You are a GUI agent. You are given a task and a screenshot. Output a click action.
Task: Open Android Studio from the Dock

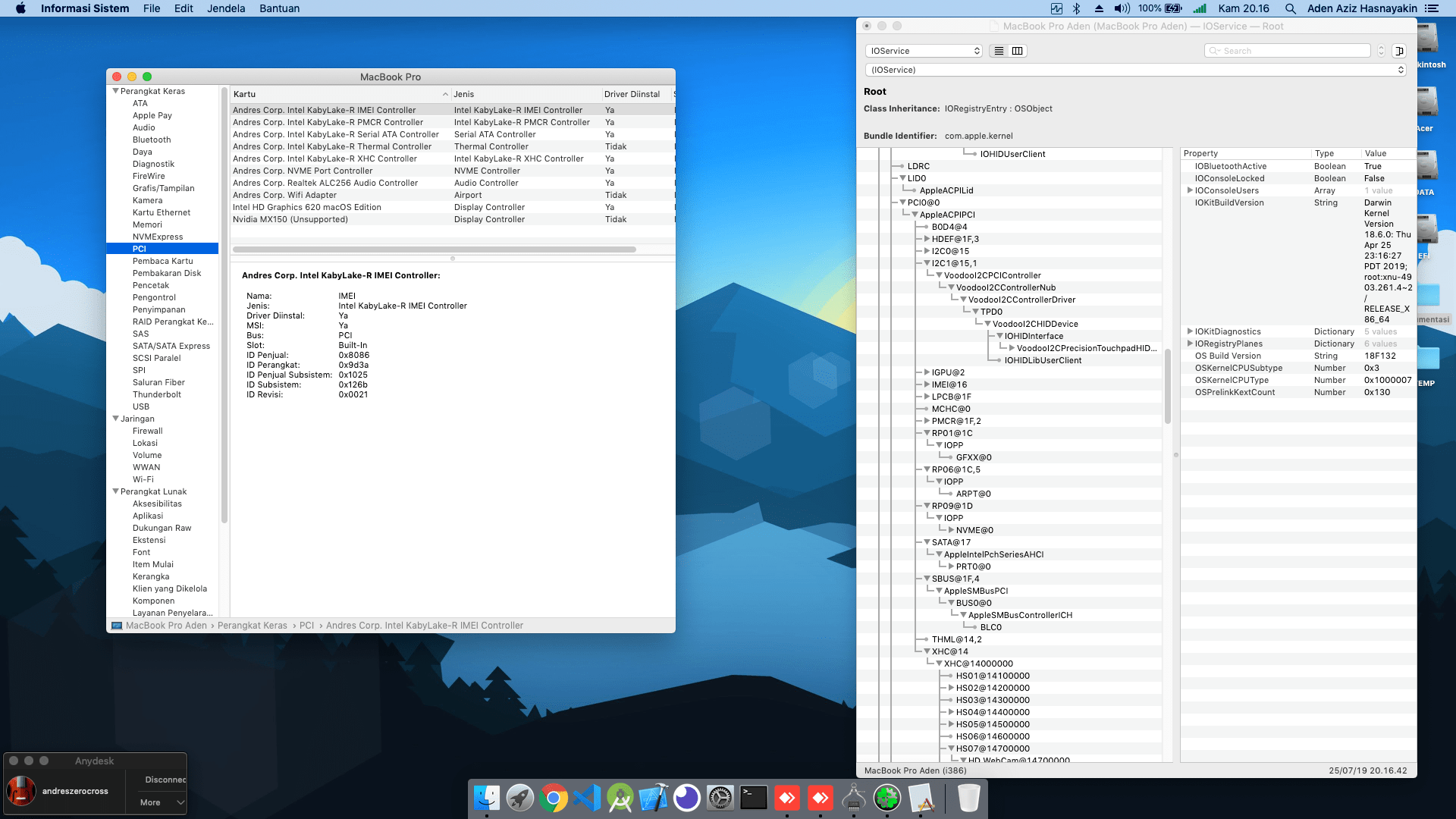click(x=620, y=798)
